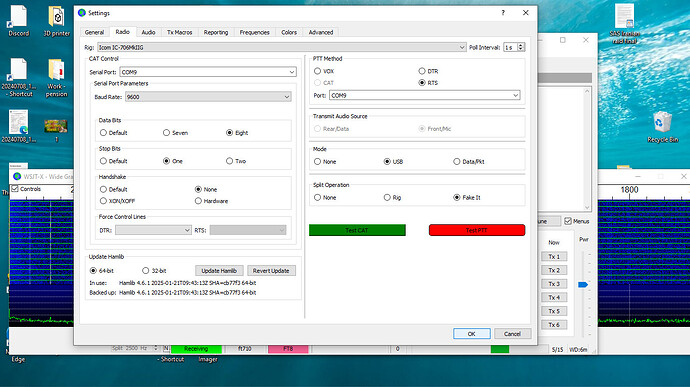Click the red Test PTT button
The height and width of the screenshot is (387, 690).
point(477,230)
